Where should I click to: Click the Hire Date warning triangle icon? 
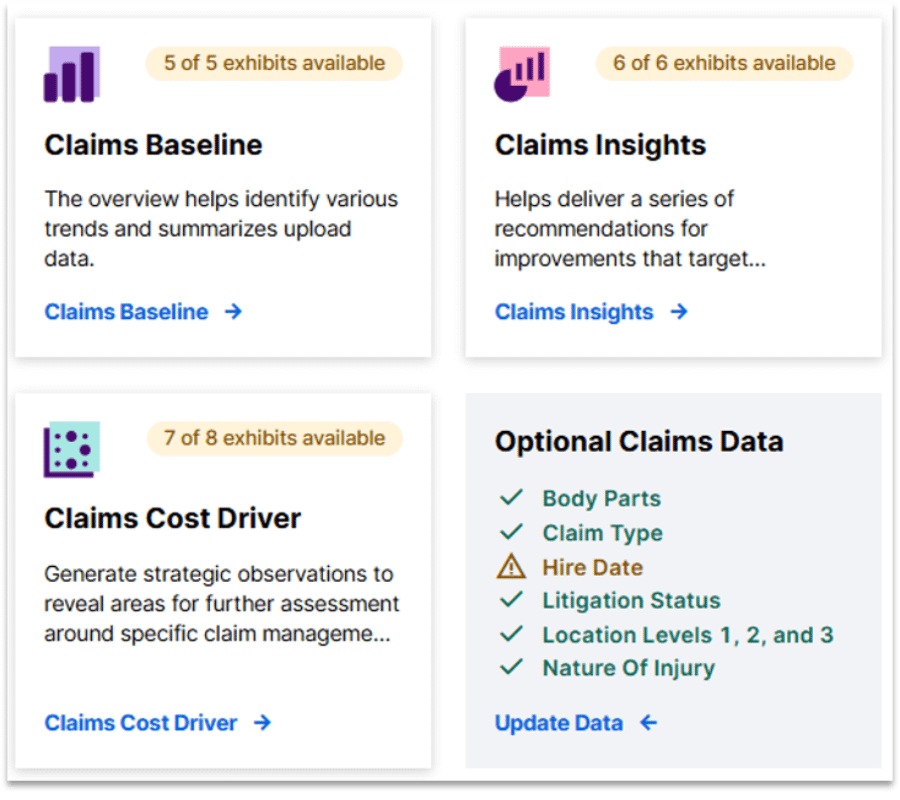(x=511, y=567)
